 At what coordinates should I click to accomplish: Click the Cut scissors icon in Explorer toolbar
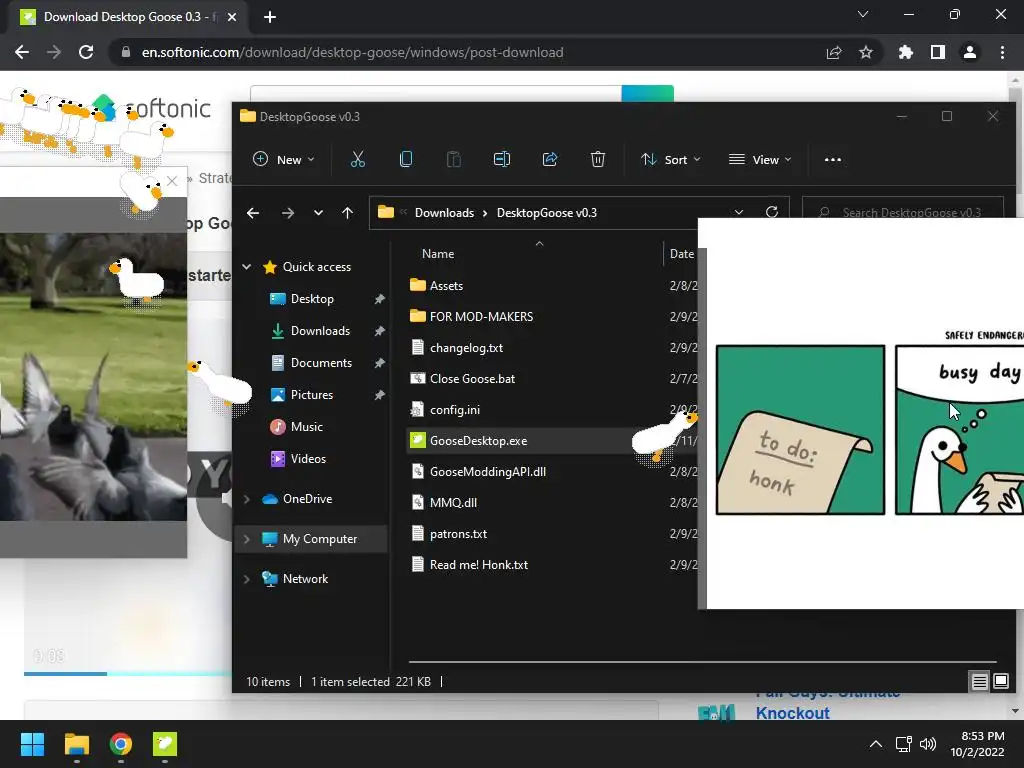tap(357, 159)
